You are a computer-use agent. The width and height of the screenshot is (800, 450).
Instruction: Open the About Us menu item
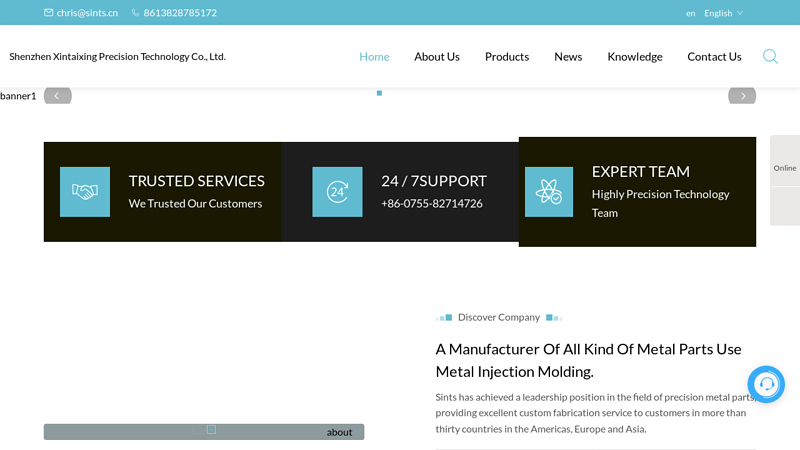(x=437, y=57)
